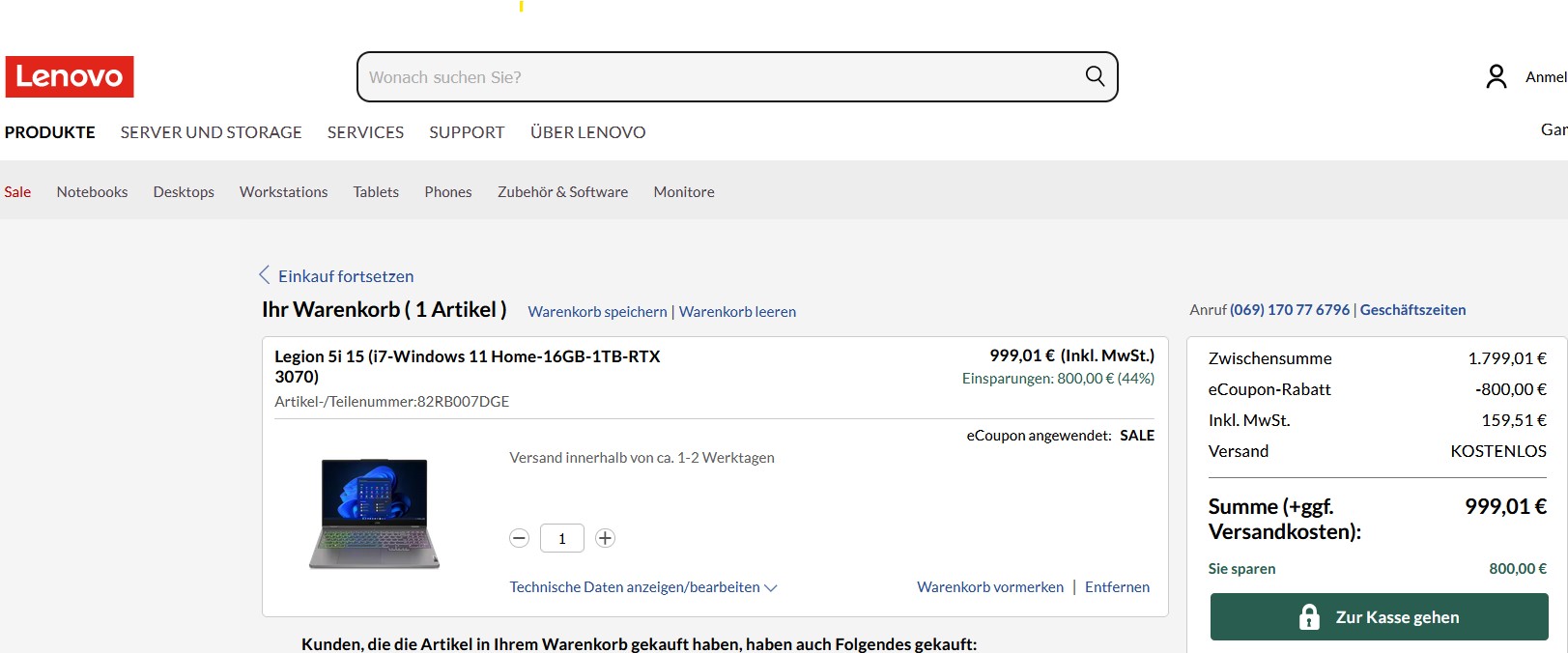Click the Lenovo logo
Image resolution: width=1568 pixels, height=653 pixels.
click(x=70, y=76)
